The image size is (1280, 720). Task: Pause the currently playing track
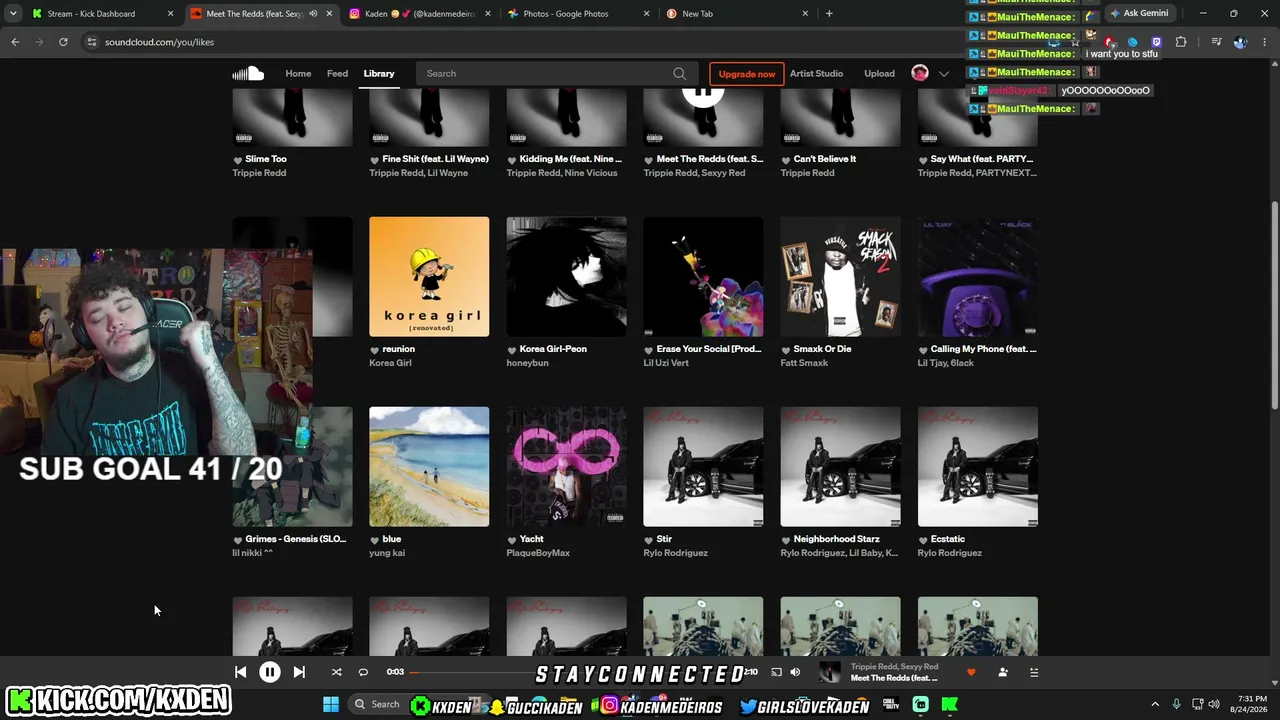pyautogui.click(x=270, y=672)
